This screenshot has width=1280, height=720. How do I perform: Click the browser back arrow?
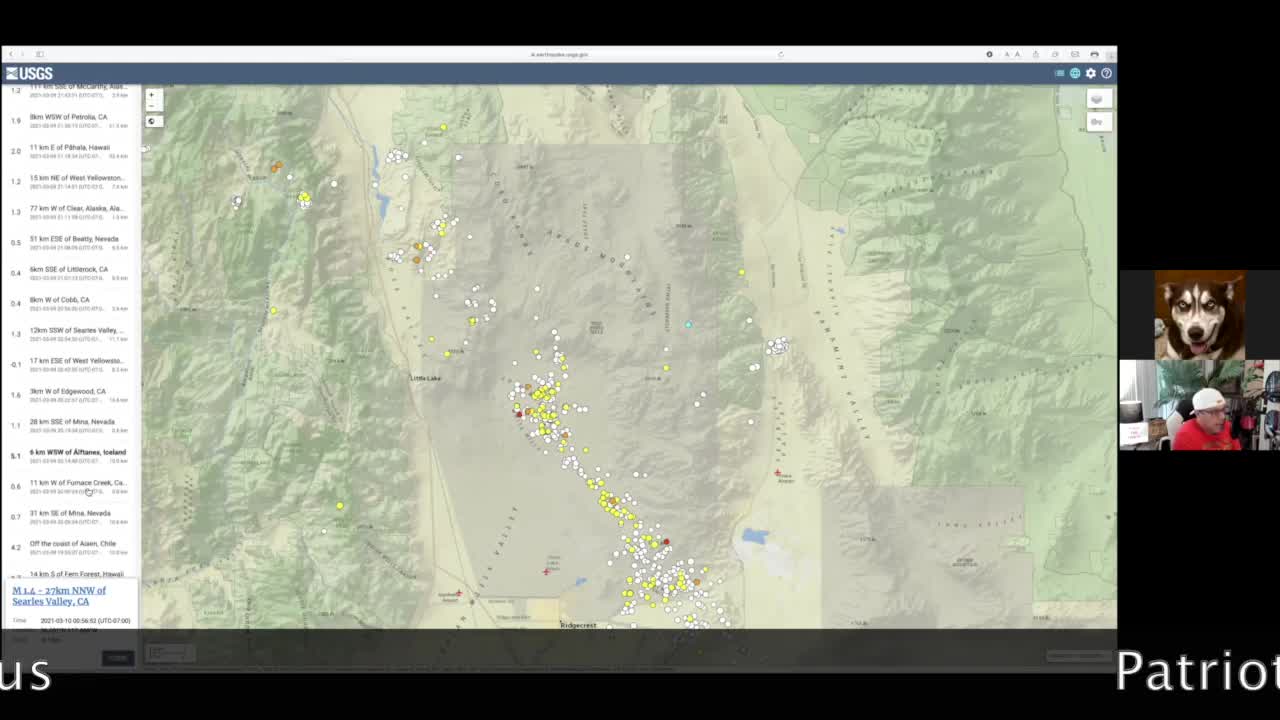pos(11,54)
